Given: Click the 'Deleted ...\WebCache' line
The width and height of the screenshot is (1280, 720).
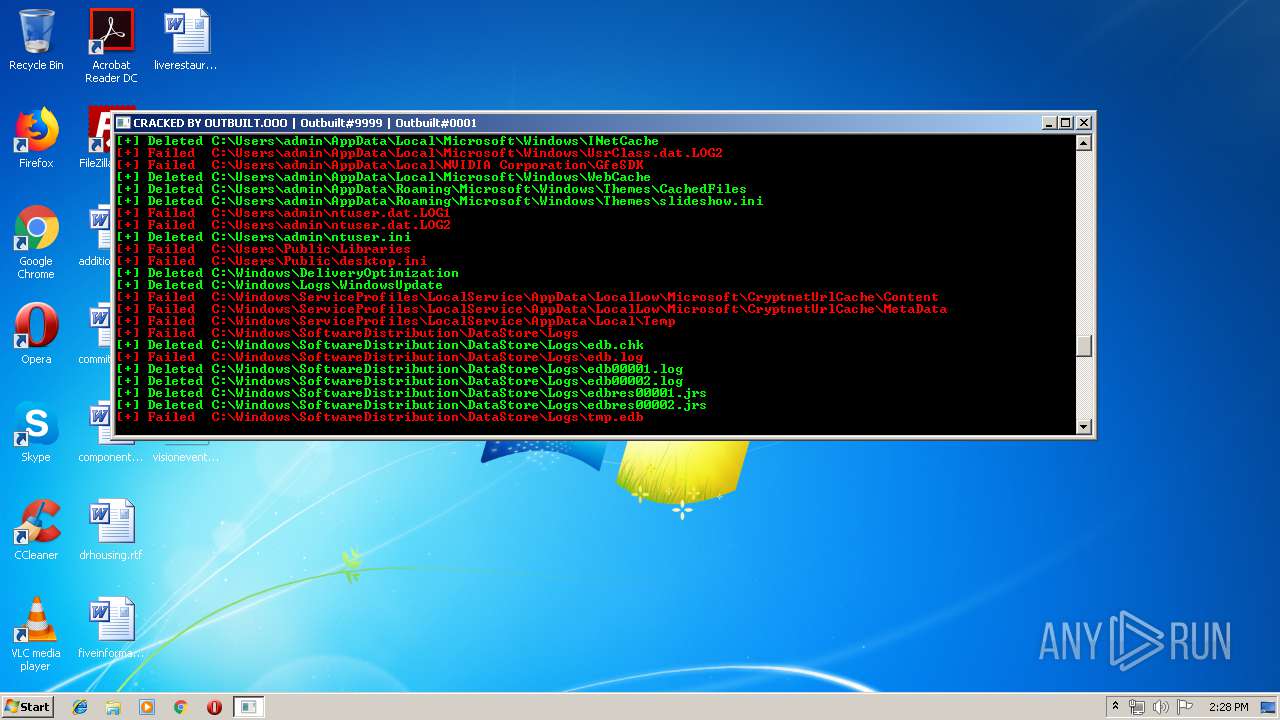Looking at the screenshot, I should coord(383,177).
